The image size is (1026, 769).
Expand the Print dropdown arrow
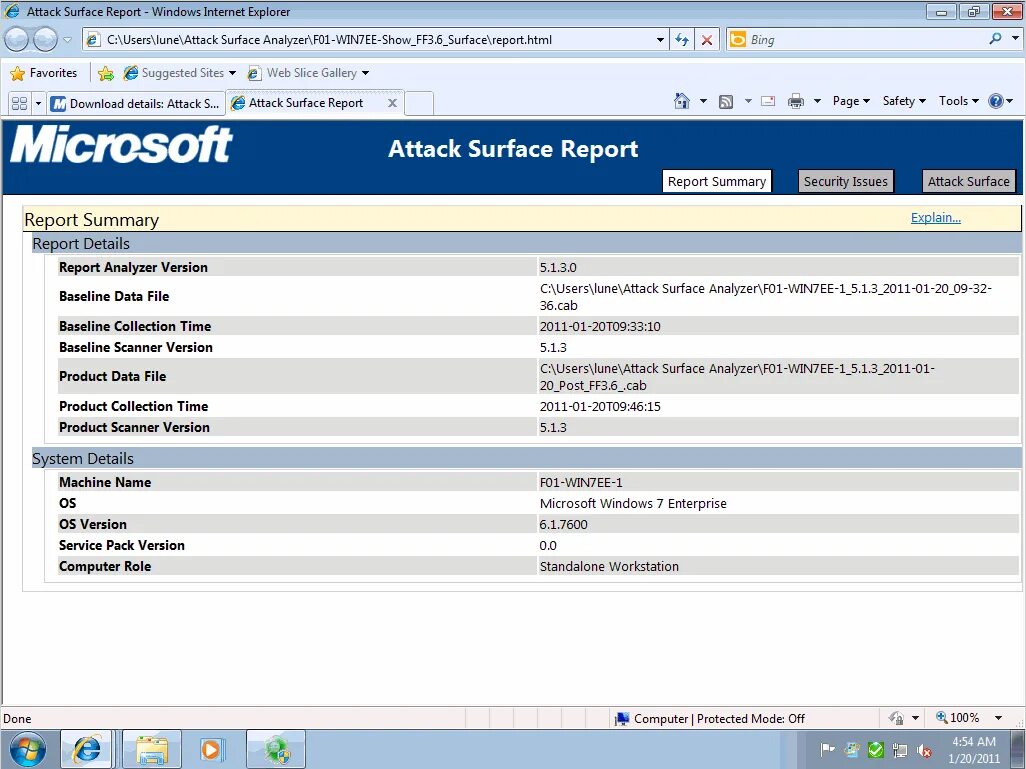click(817, 101)
